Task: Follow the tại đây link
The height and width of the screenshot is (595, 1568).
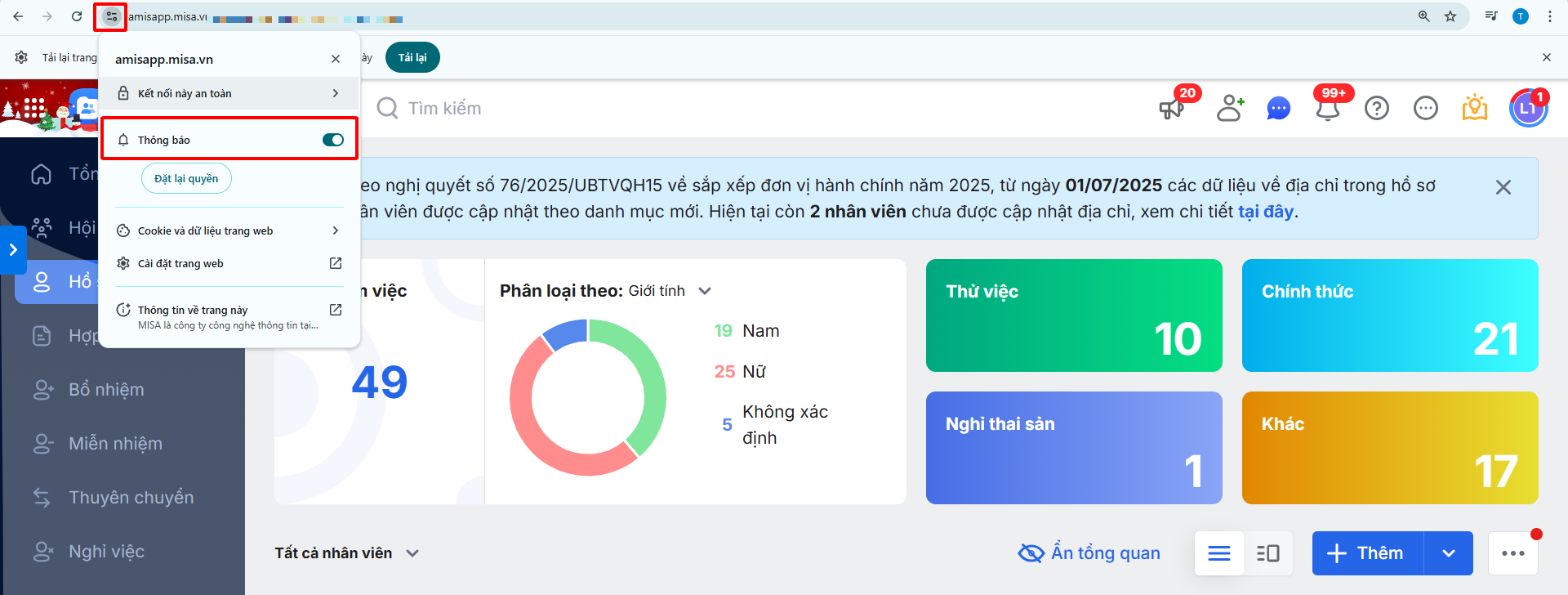Action: [1265, 212]
